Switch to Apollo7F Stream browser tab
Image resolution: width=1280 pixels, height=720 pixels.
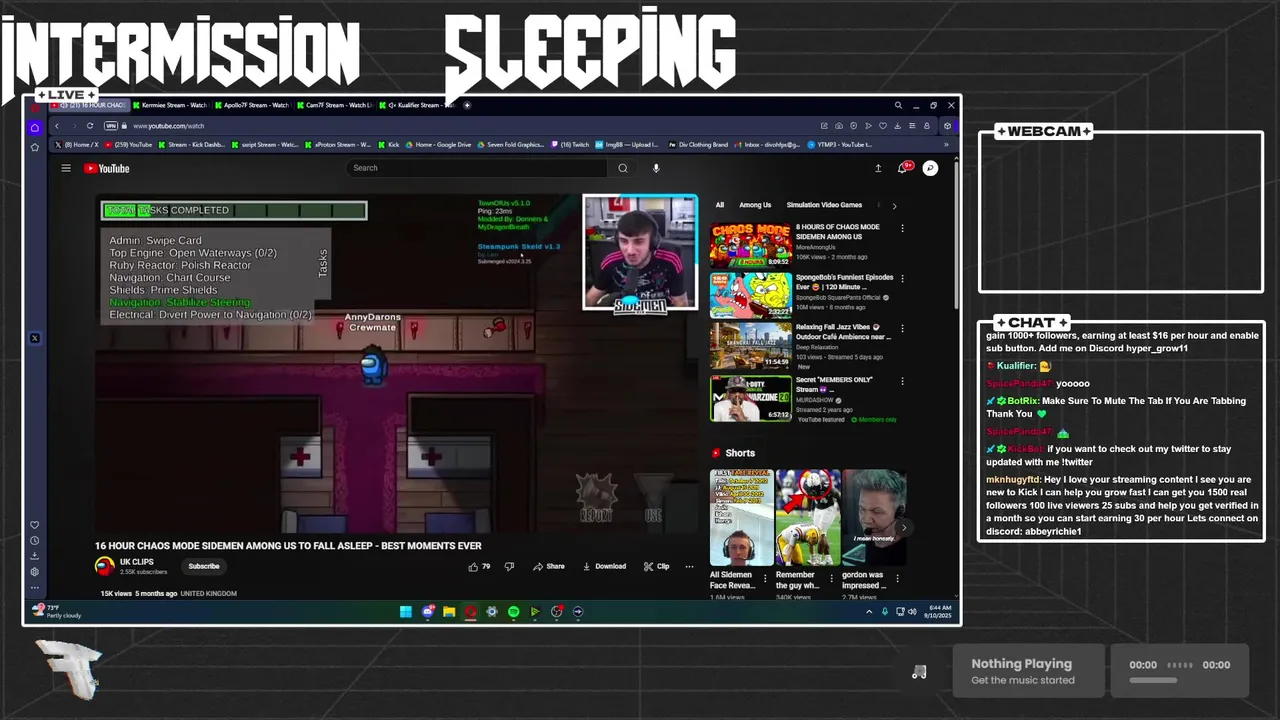pyautogui.click(x=251, y=105)
